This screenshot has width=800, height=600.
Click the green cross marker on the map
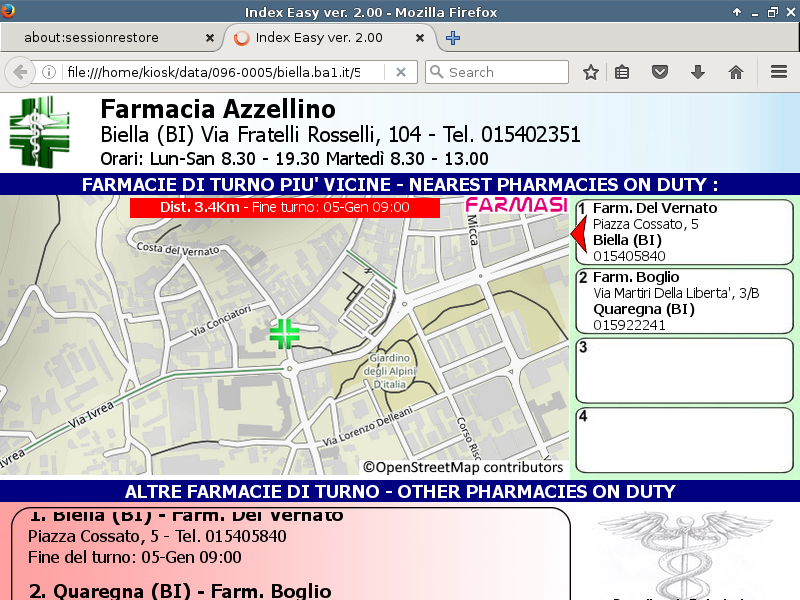(284, 333)
